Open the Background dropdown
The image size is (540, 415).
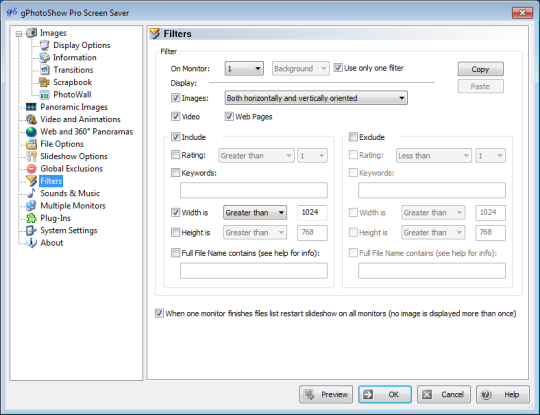pos(301,69)
